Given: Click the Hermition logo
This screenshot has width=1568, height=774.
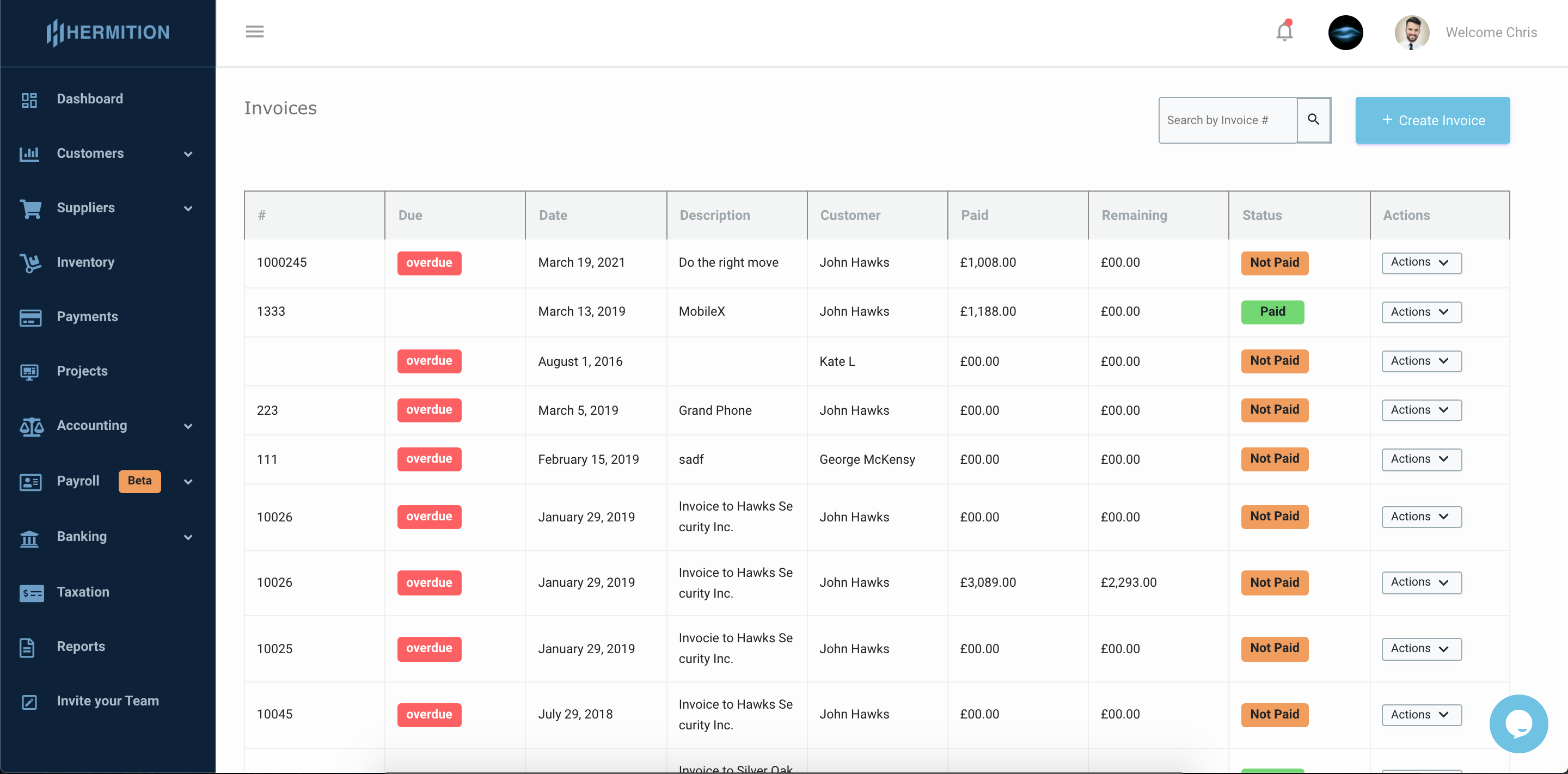Looking at the screenshot, I should 108,32.
